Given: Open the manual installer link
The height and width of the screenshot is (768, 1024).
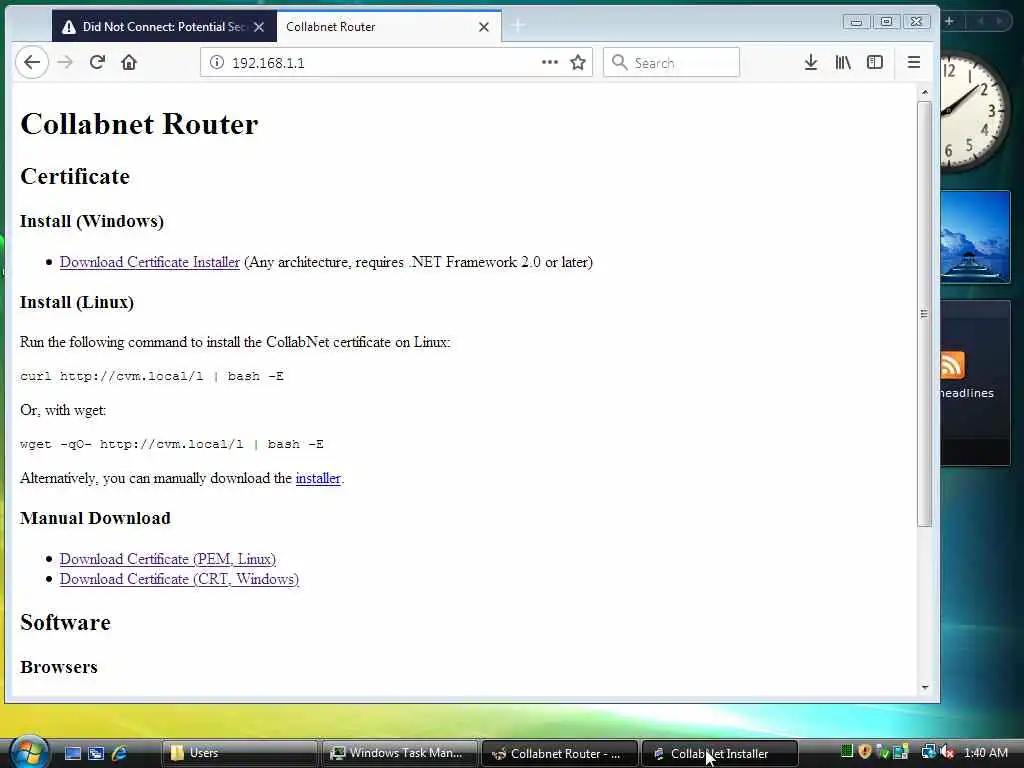Looking at the screenshot, I should (x=318, y=479).
